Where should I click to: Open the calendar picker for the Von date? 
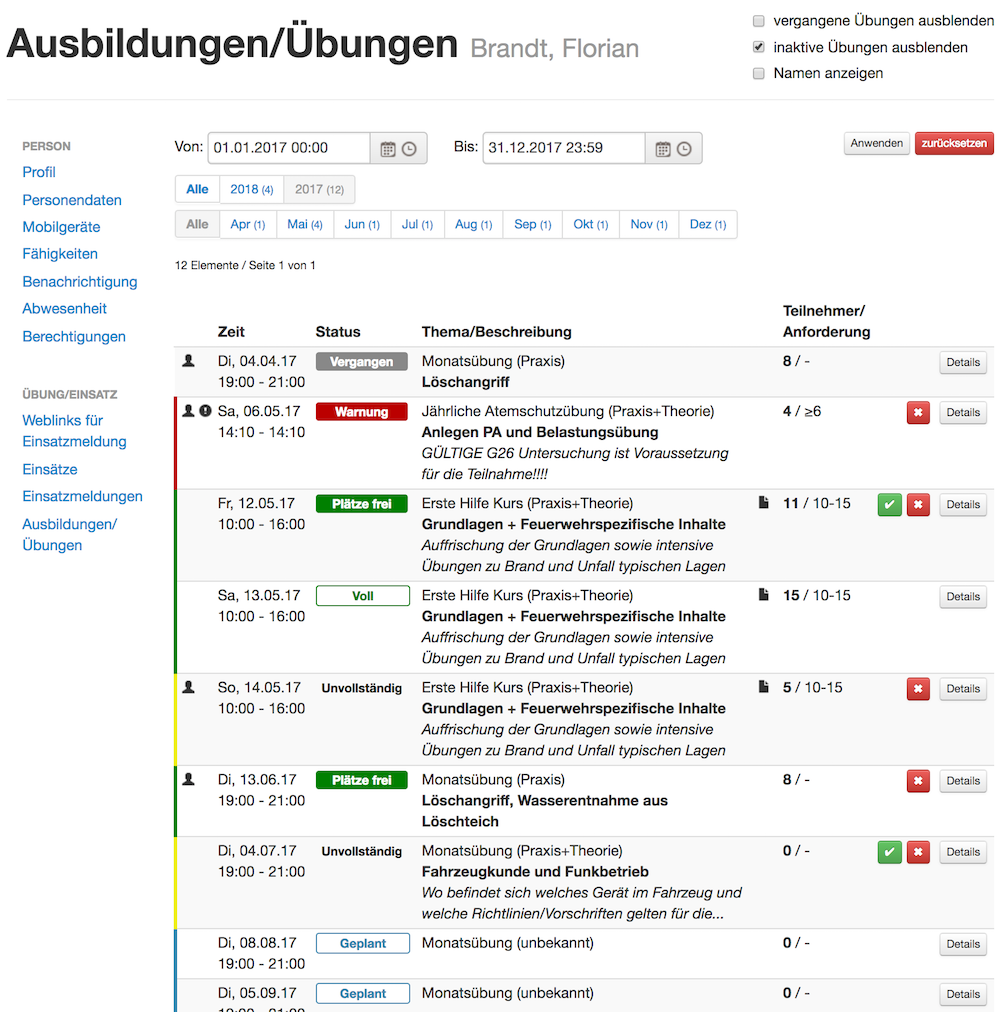[388, 149]
